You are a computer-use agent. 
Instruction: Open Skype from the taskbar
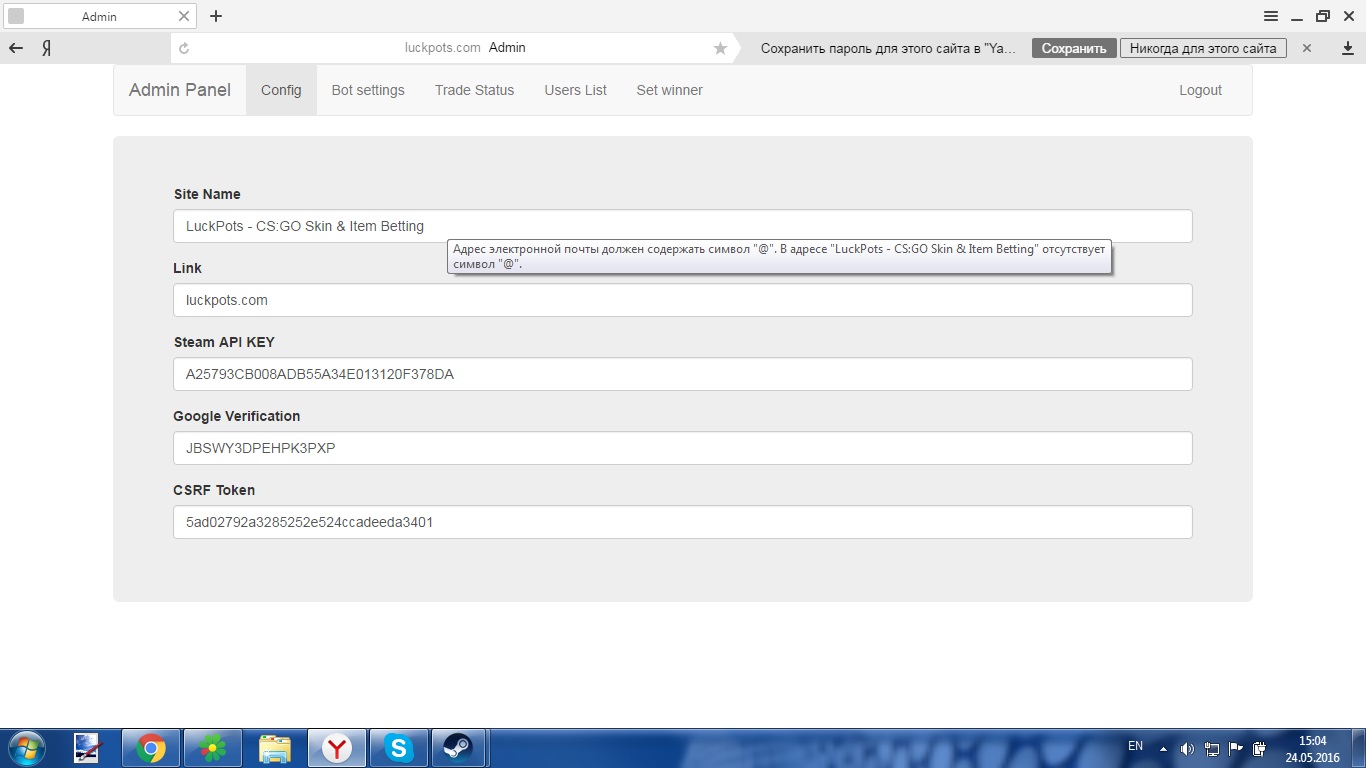click(399, 748)
